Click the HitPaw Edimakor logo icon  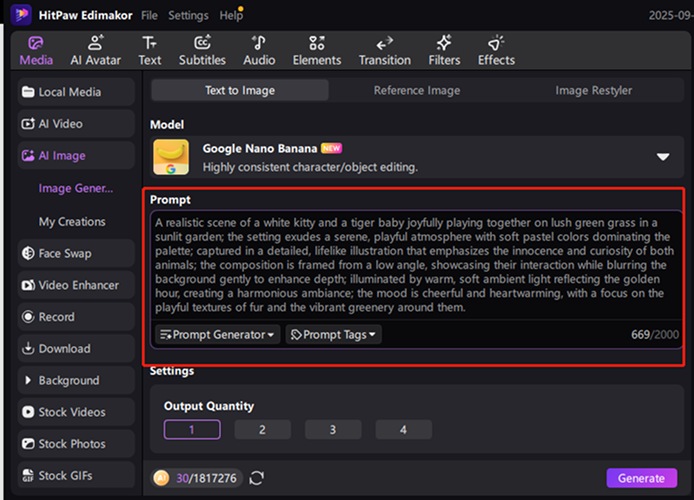[x=20, y=15]
